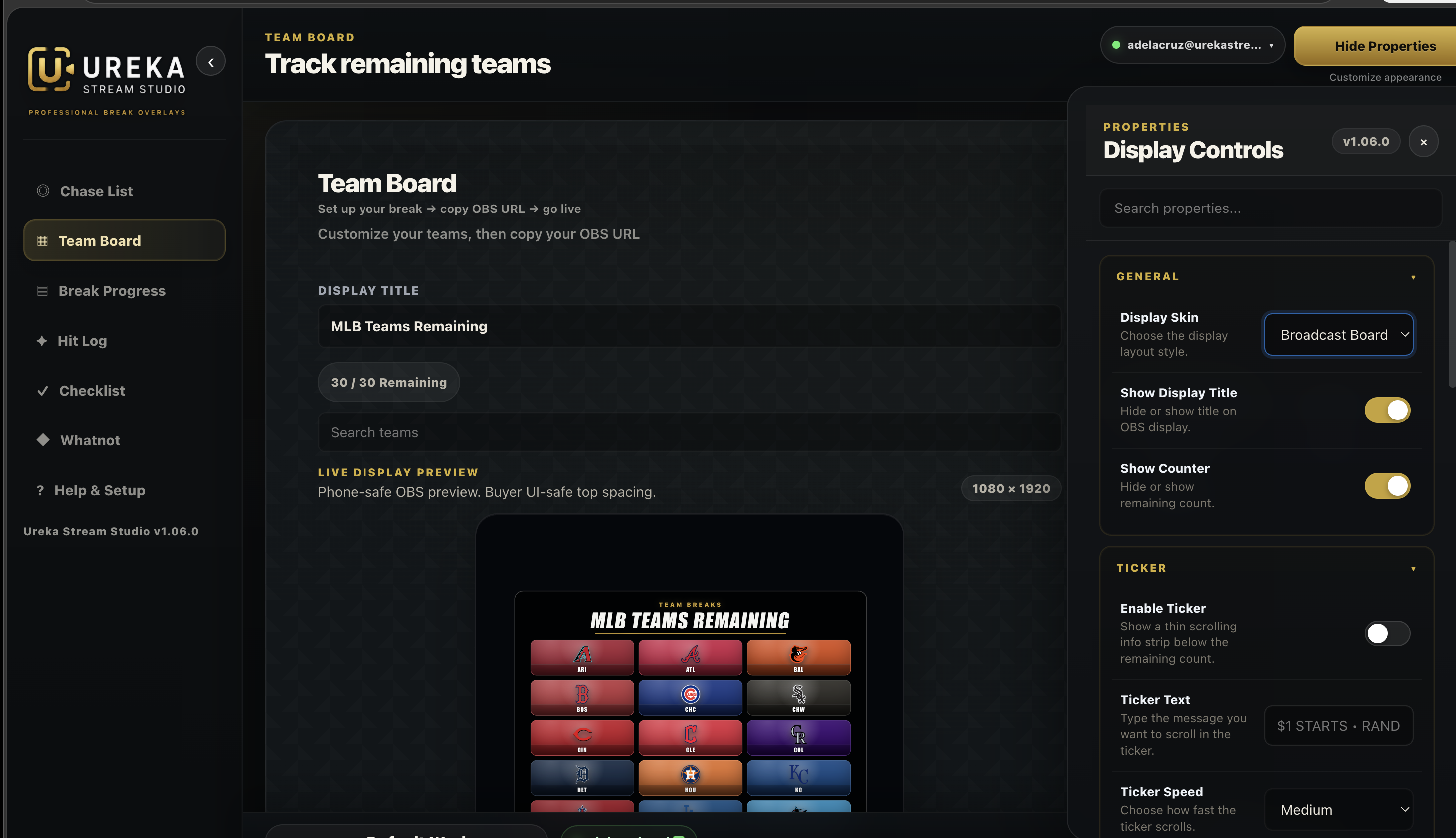Collapse the General section
Viewport: 1456px width, 838px height.
pyautogui.click(x=1412, y=277)
